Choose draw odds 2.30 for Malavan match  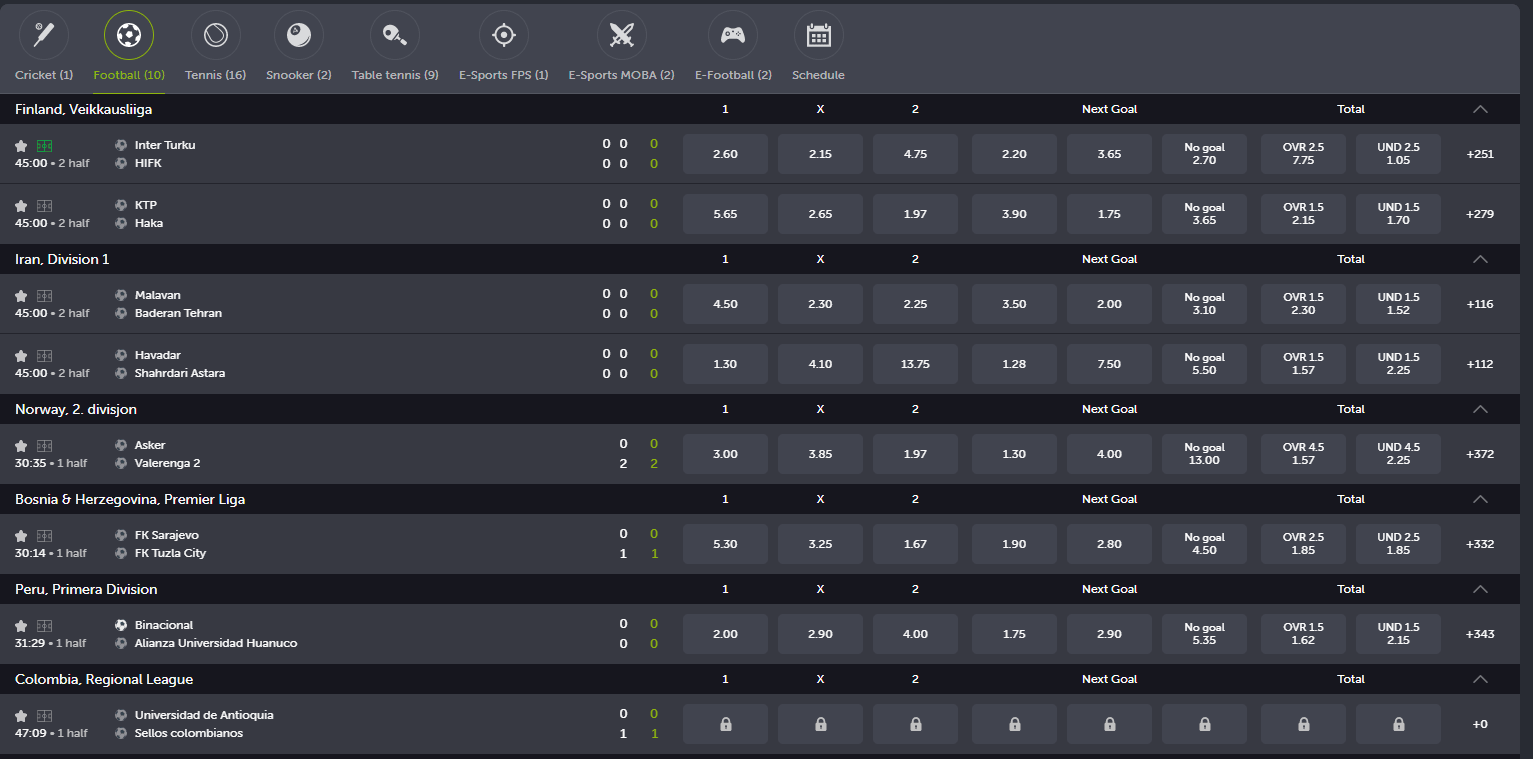click(820, 304)
